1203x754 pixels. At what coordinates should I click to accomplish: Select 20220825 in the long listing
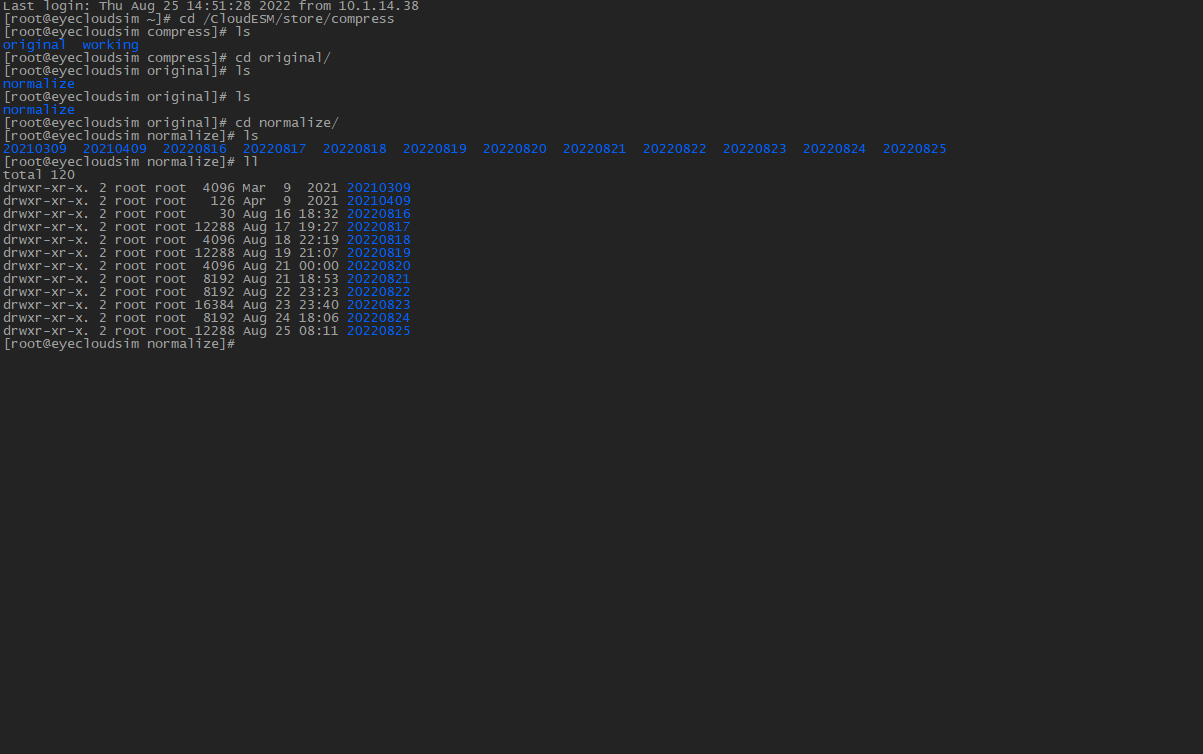(378, 331)
